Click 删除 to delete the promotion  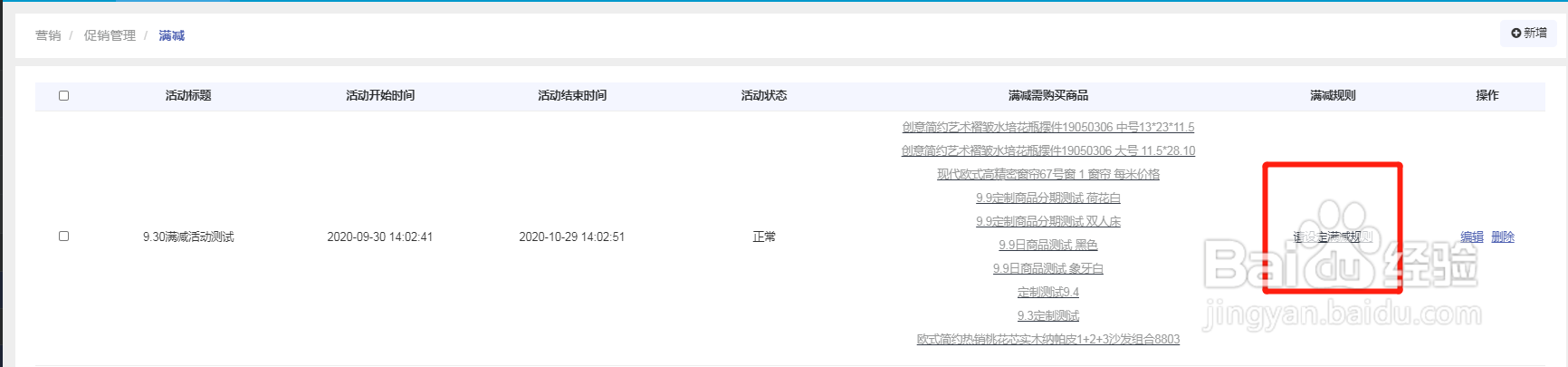click(x=1503, y=237)
